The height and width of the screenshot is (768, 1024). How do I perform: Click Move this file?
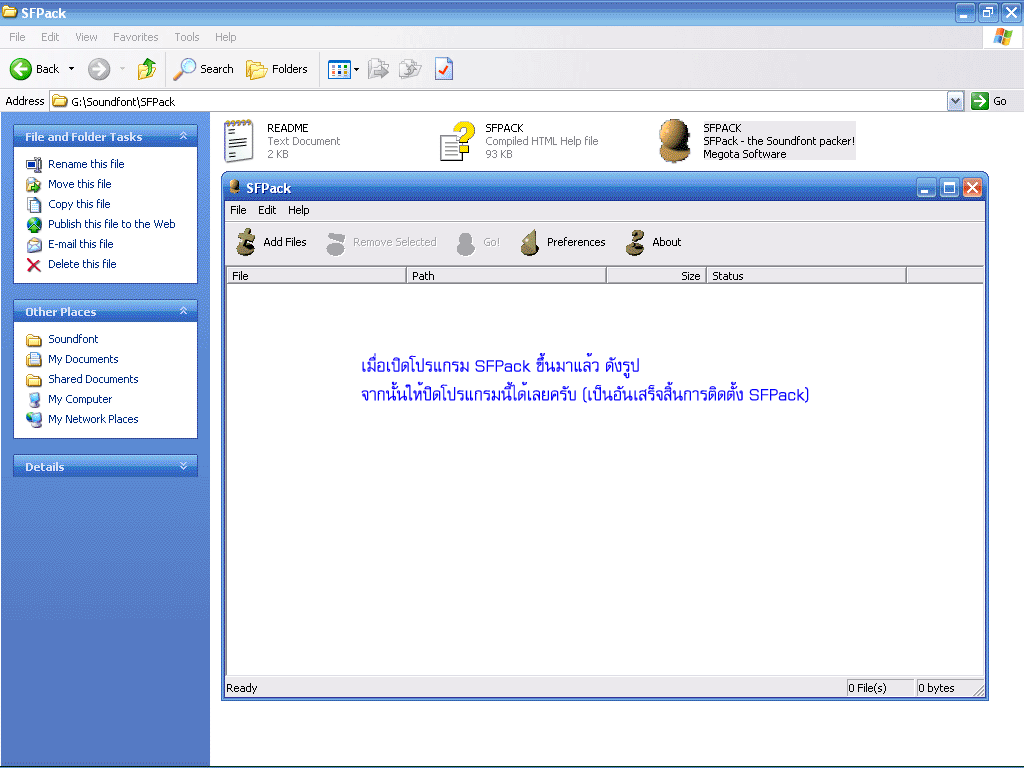(x=80, y=184)
